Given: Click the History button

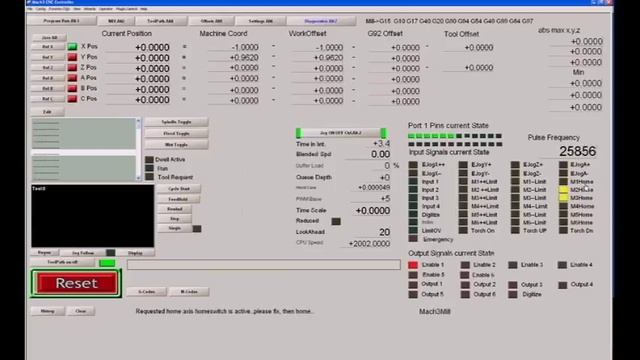Looking at the screenshot, I should [47, 311].
